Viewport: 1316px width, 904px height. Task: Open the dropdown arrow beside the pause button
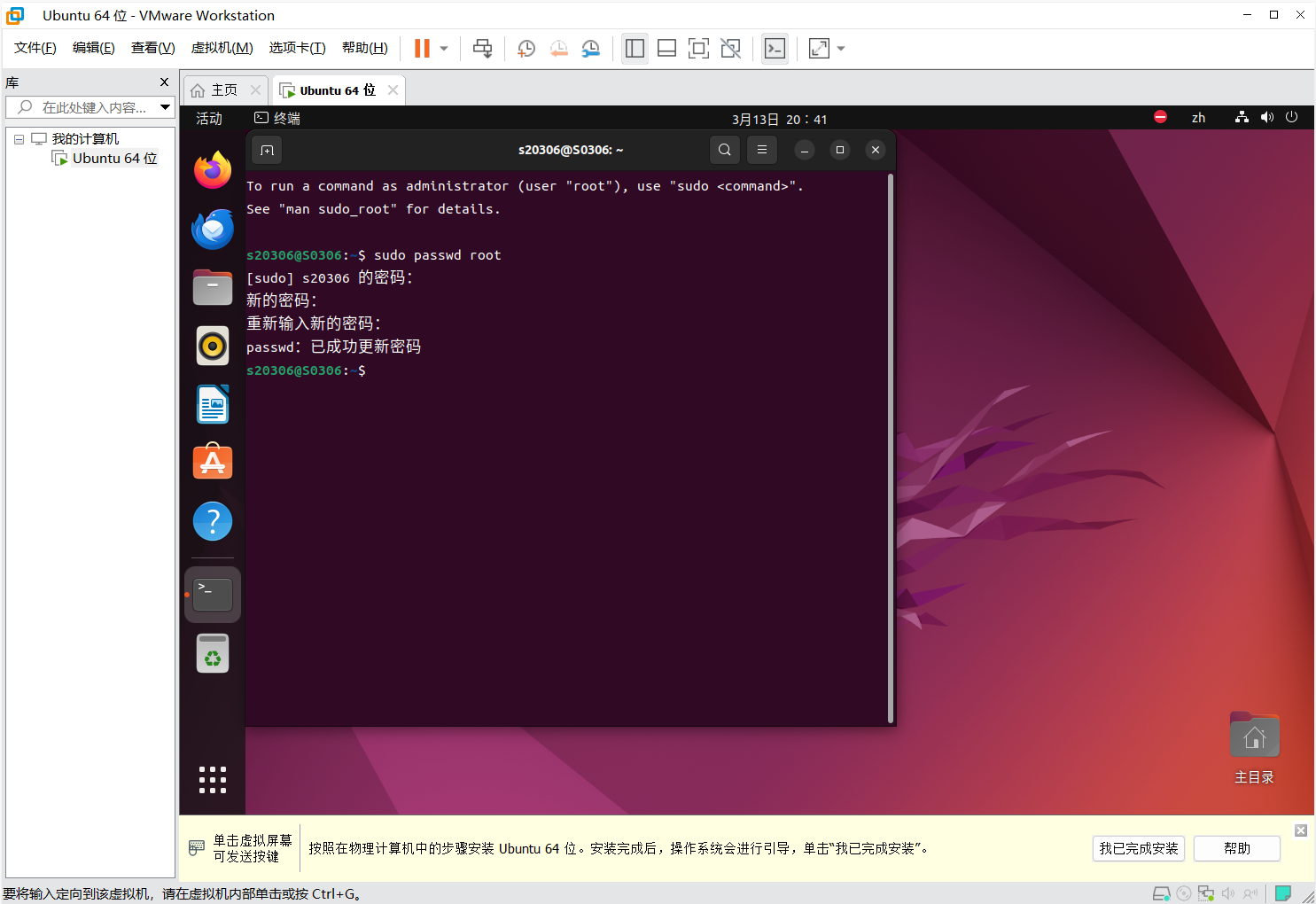click(444, 49)
